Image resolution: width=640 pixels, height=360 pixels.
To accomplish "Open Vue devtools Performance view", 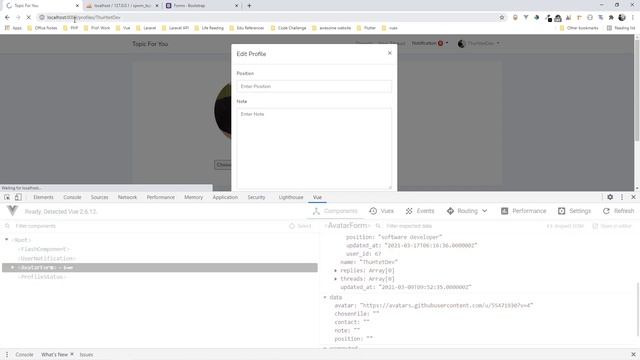I will pos(523,211).
